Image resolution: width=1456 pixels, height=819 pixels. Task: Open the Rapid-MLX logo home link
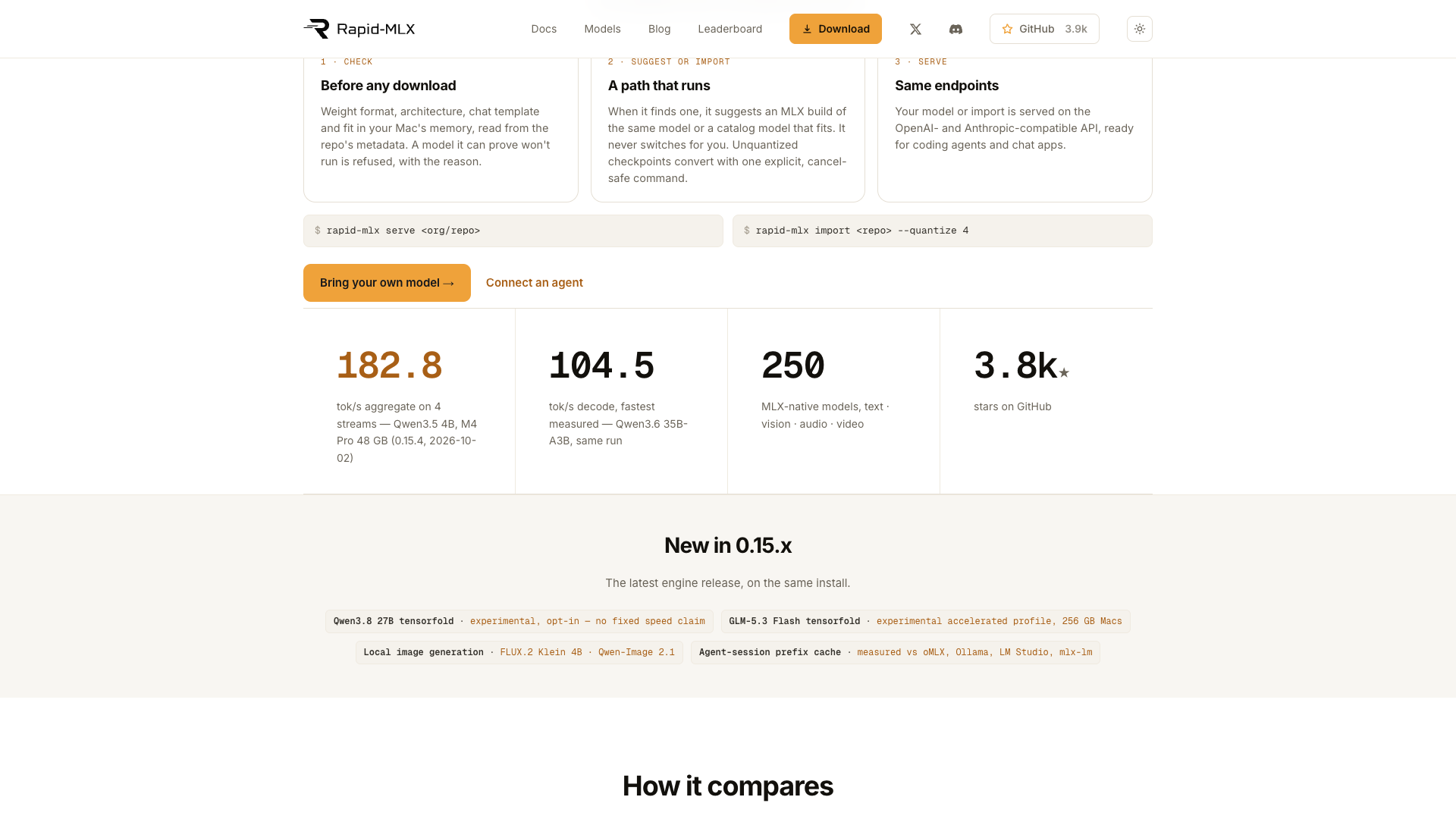359,29
